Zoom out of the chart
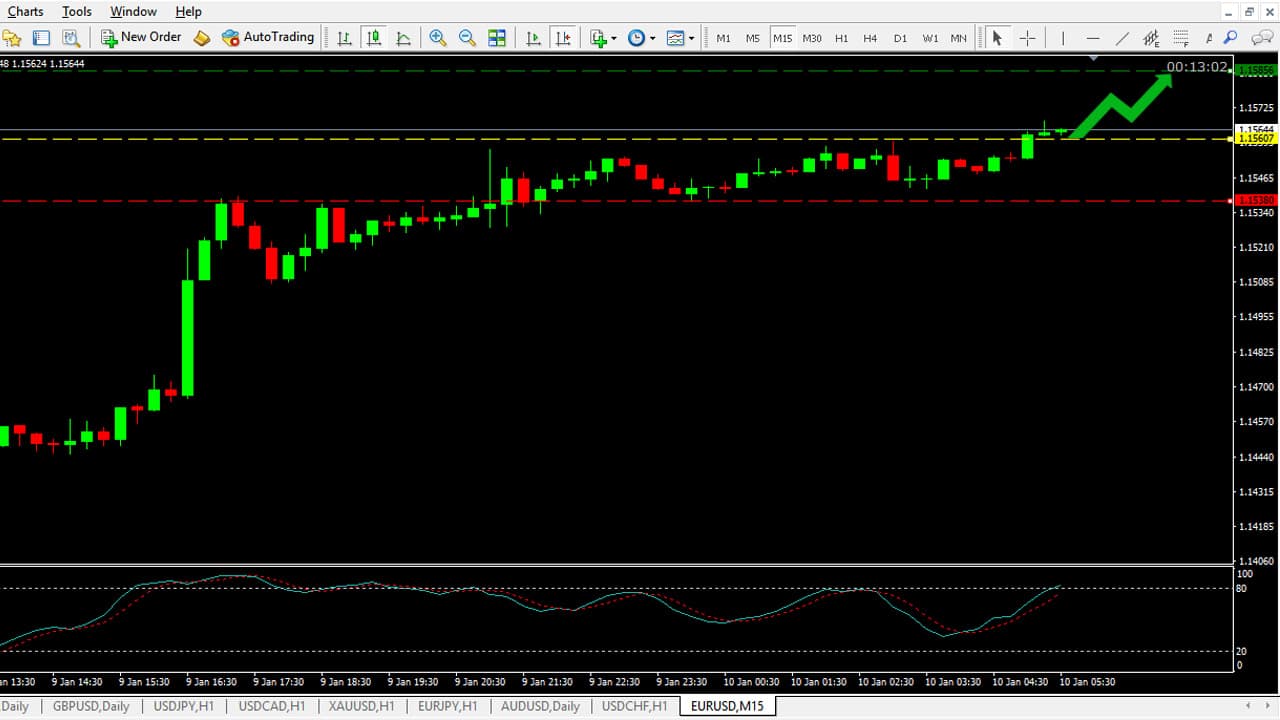 pyautogui.click(x=467, y=38)
